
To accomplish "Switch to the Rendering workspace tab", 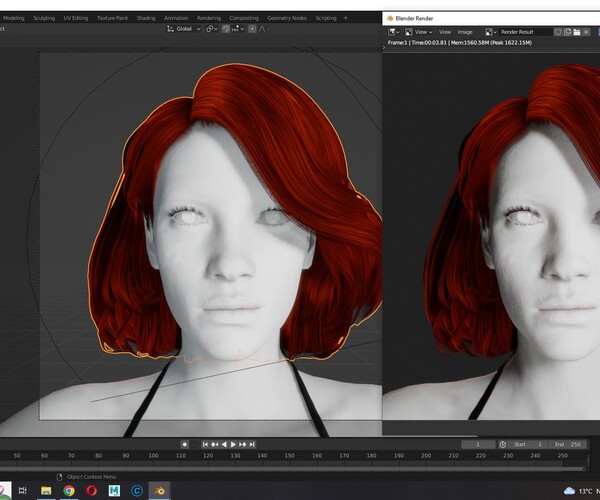I will click(x=209, y=18).
